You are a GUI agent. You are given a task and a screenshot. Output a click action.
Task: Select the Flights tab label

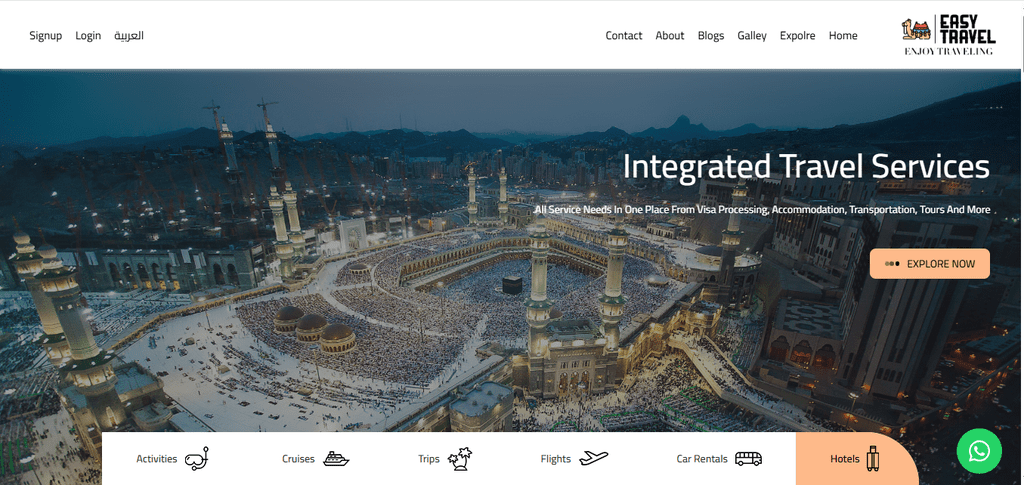click(556, 459)
